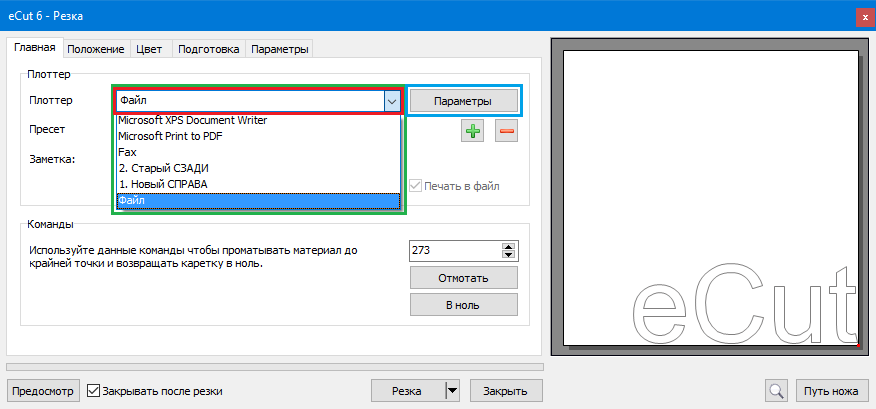Select Microsoft XPS Document Writer
The width and height of the screenshot is (876, 409).
(259, 120)
